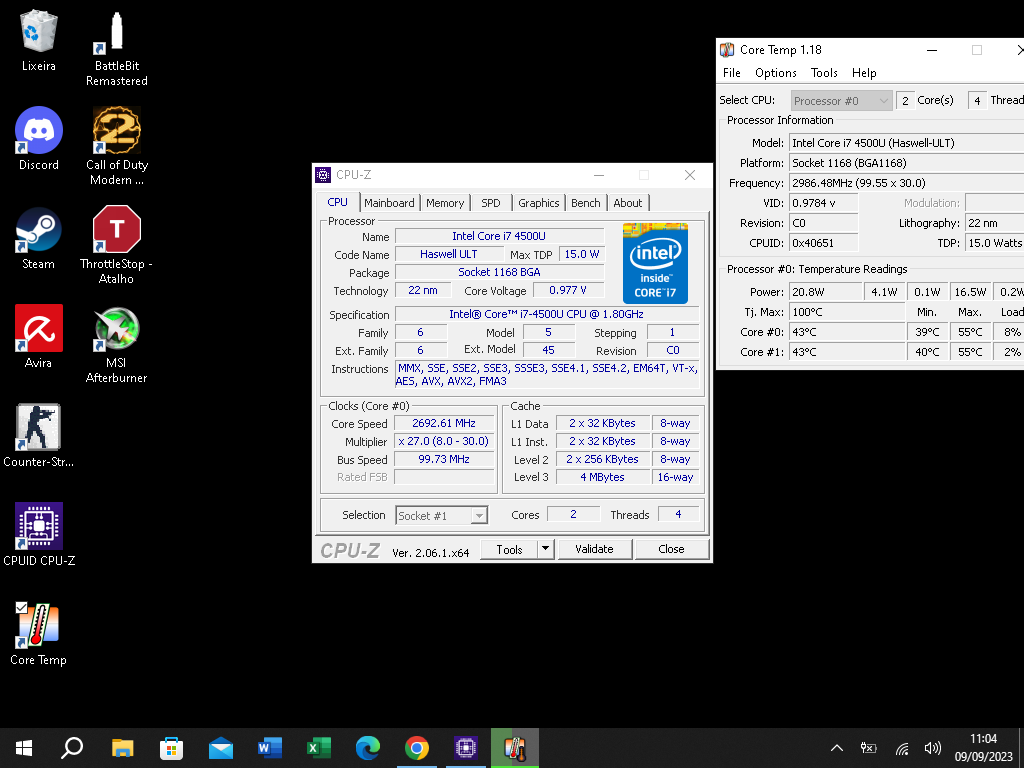
Task: Open Avira antivirus shortcut
Action: click(x=39, y=337)
